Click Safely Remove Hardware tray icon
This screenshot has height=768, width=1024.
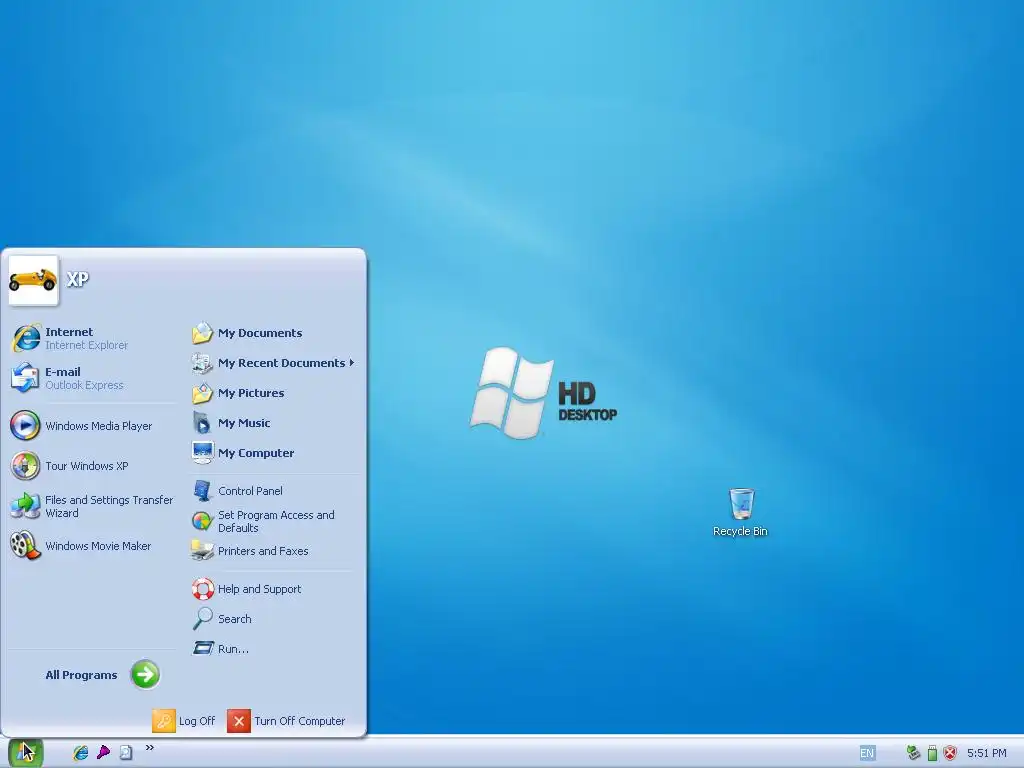(x=913, y=753)
